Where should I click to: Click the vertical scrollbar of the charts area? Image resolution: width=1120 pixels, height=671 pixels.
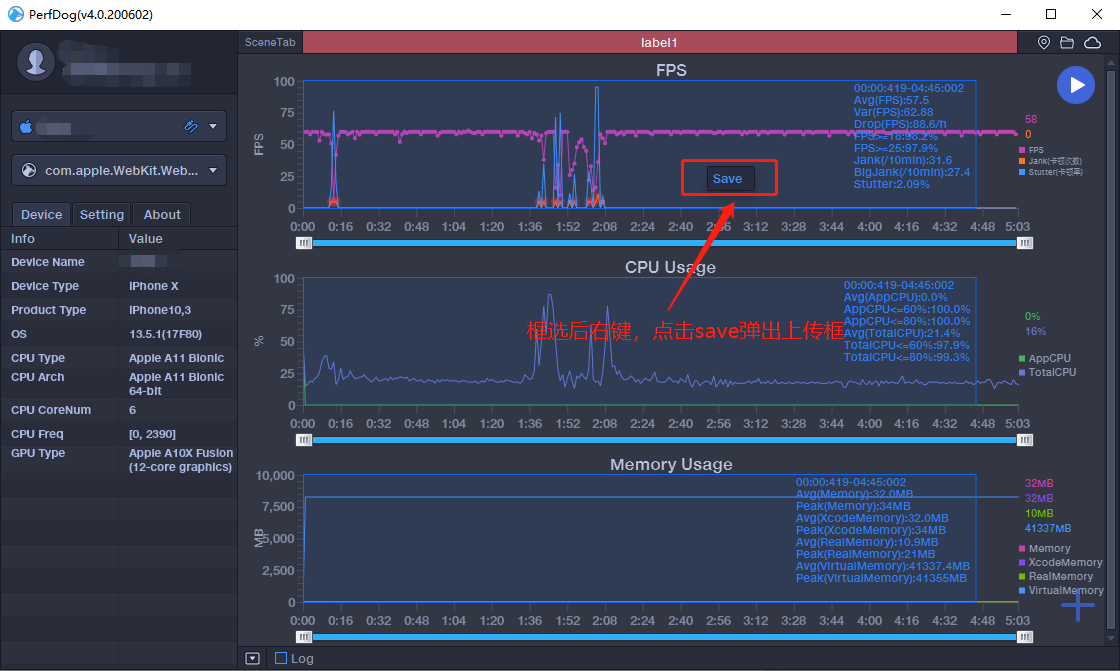[x=1111, y=350]
